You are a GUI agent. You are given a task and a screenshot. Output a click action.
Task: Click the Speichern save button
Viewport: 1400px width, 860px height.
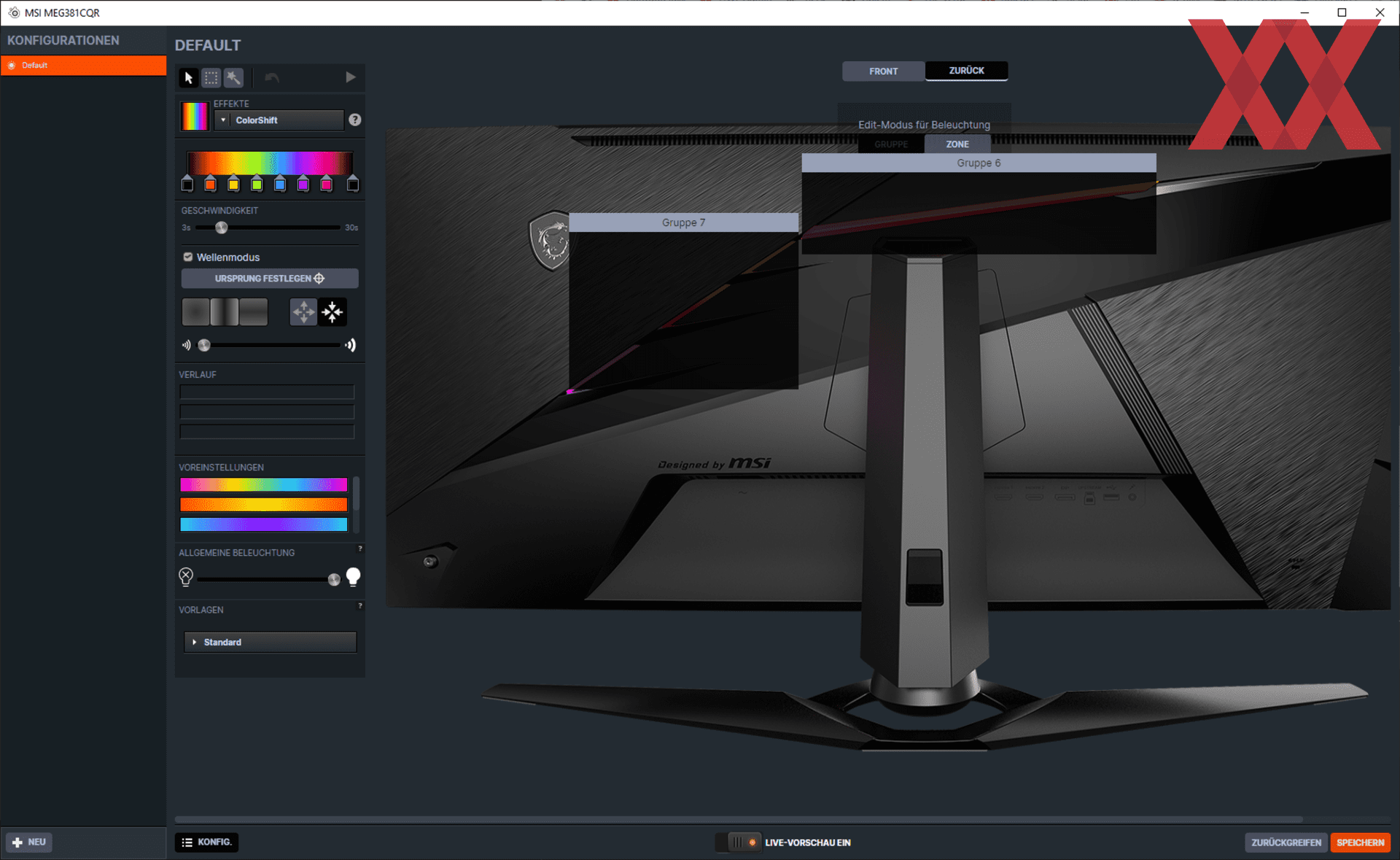pyautogui.click(x=1361, y=842)
